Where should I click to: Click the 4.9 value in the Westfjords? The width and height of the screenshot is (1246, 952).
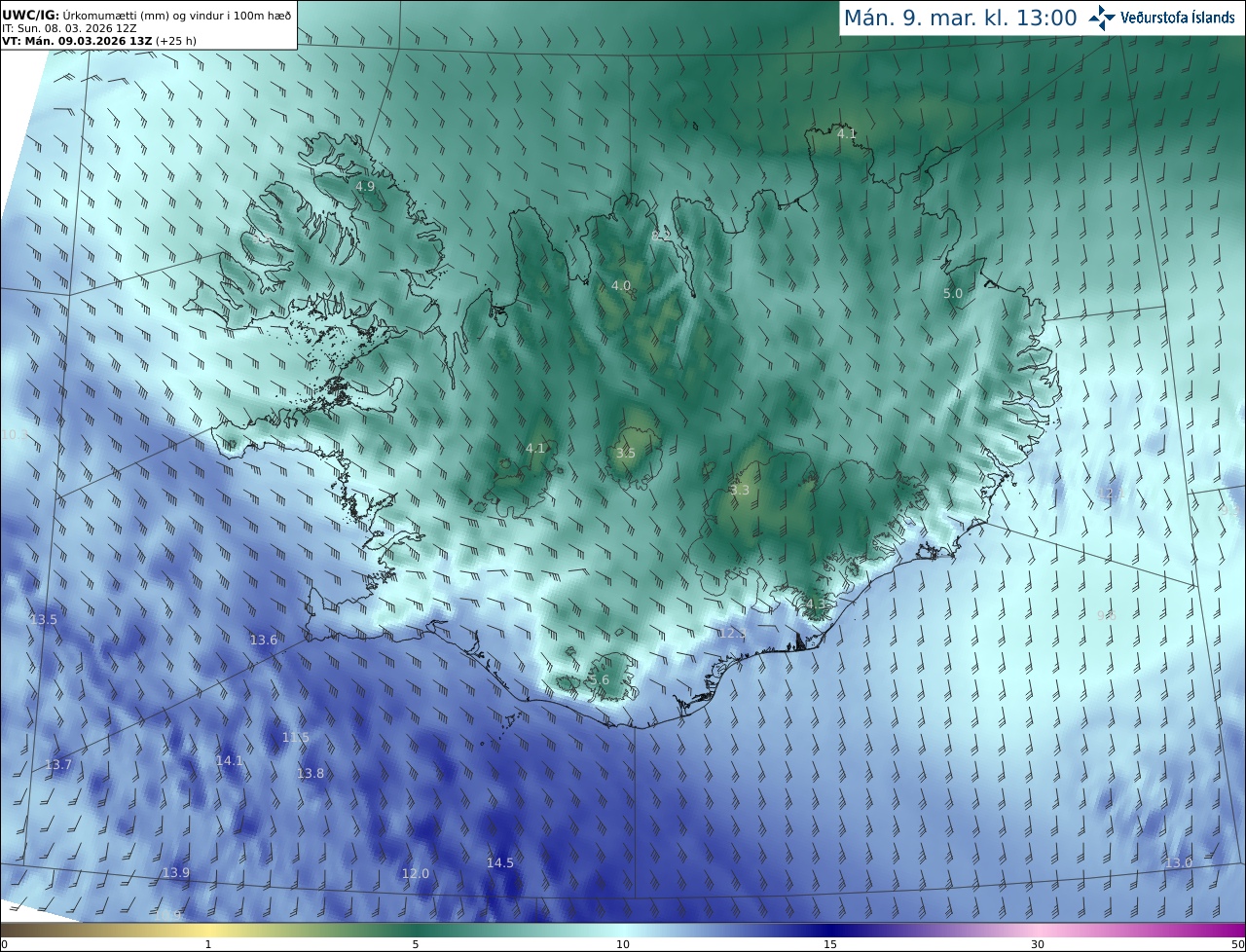tap(365, 186)
